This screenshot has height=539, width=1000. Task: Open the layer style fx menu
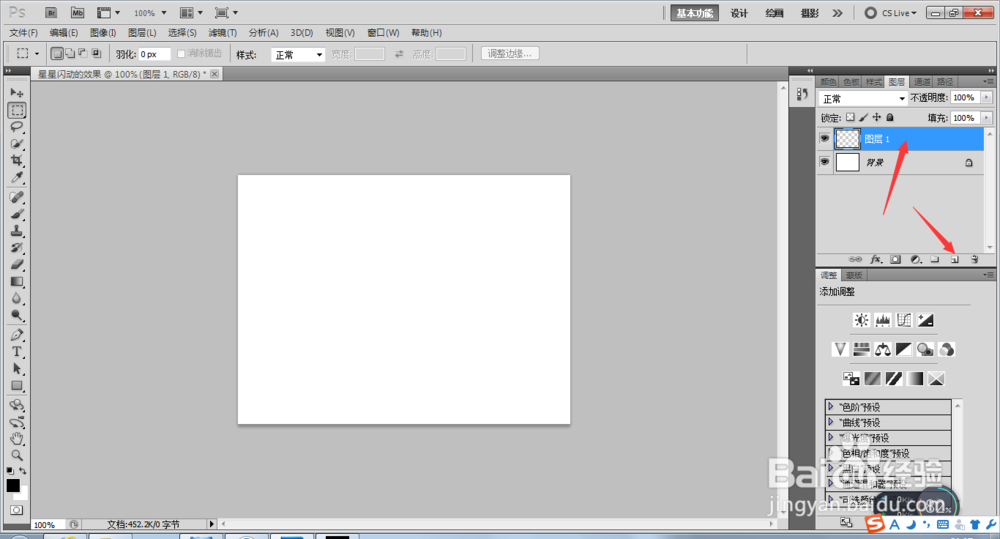[x=876, y=260]
